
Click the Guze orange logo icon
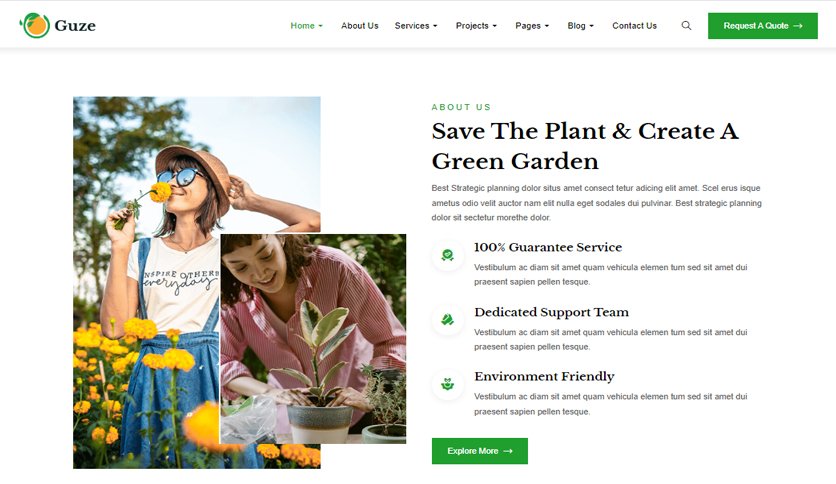click(x=35, y=25)
